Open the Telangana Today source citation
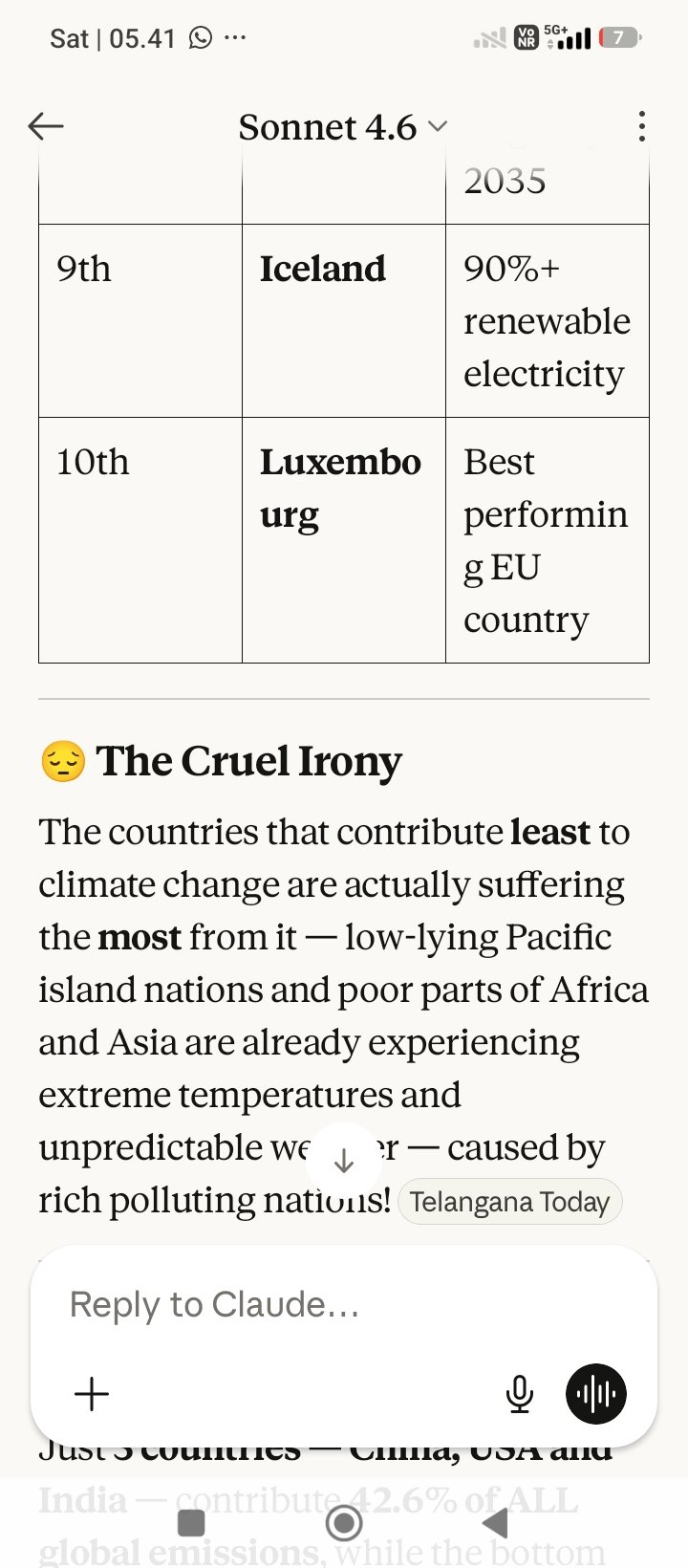Viewport: 688px width, 1568px height. (509, 1202)
